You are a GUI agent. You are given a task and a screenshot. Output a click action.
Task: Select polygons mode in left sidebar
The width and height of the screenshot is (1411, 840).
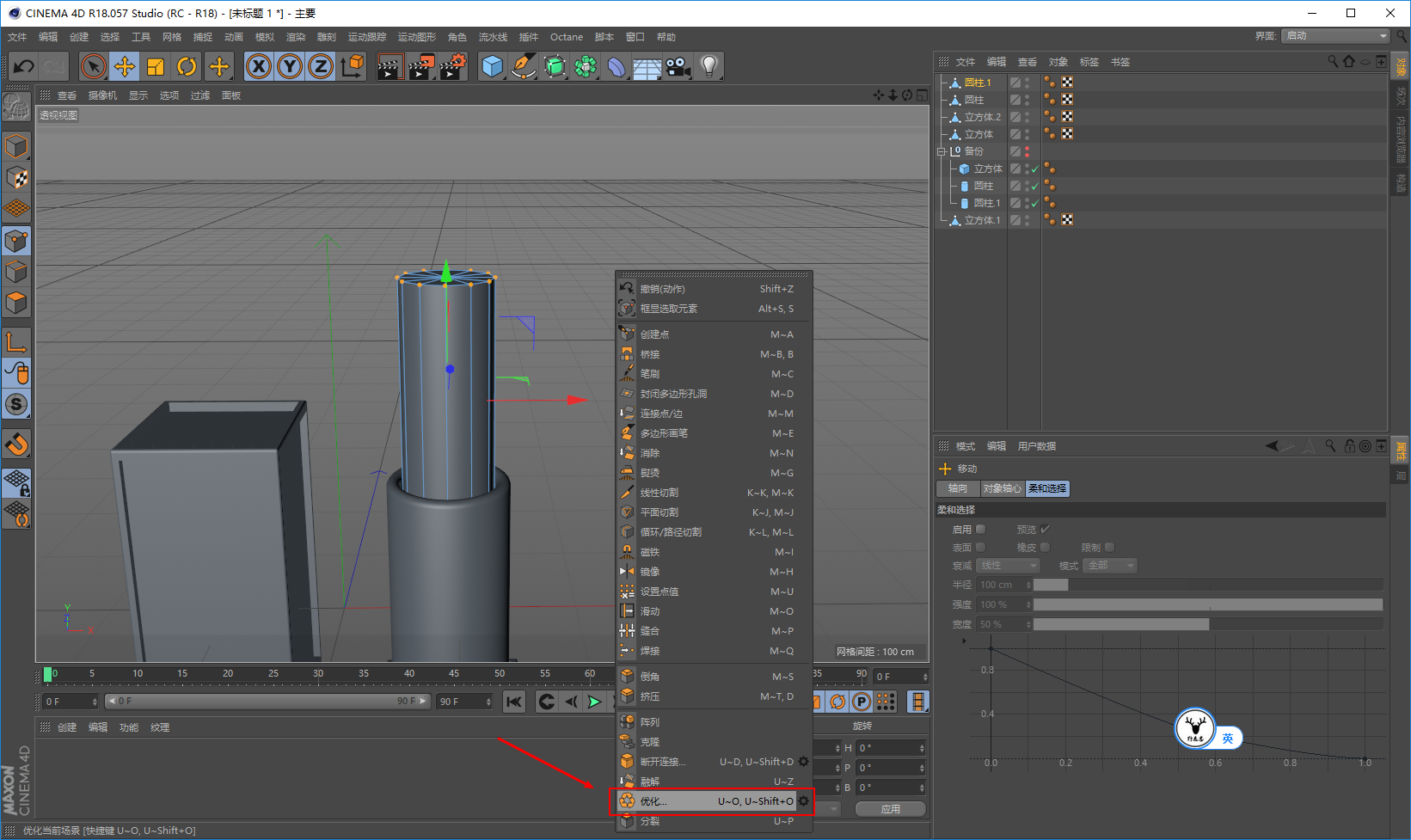coord(16,304)
